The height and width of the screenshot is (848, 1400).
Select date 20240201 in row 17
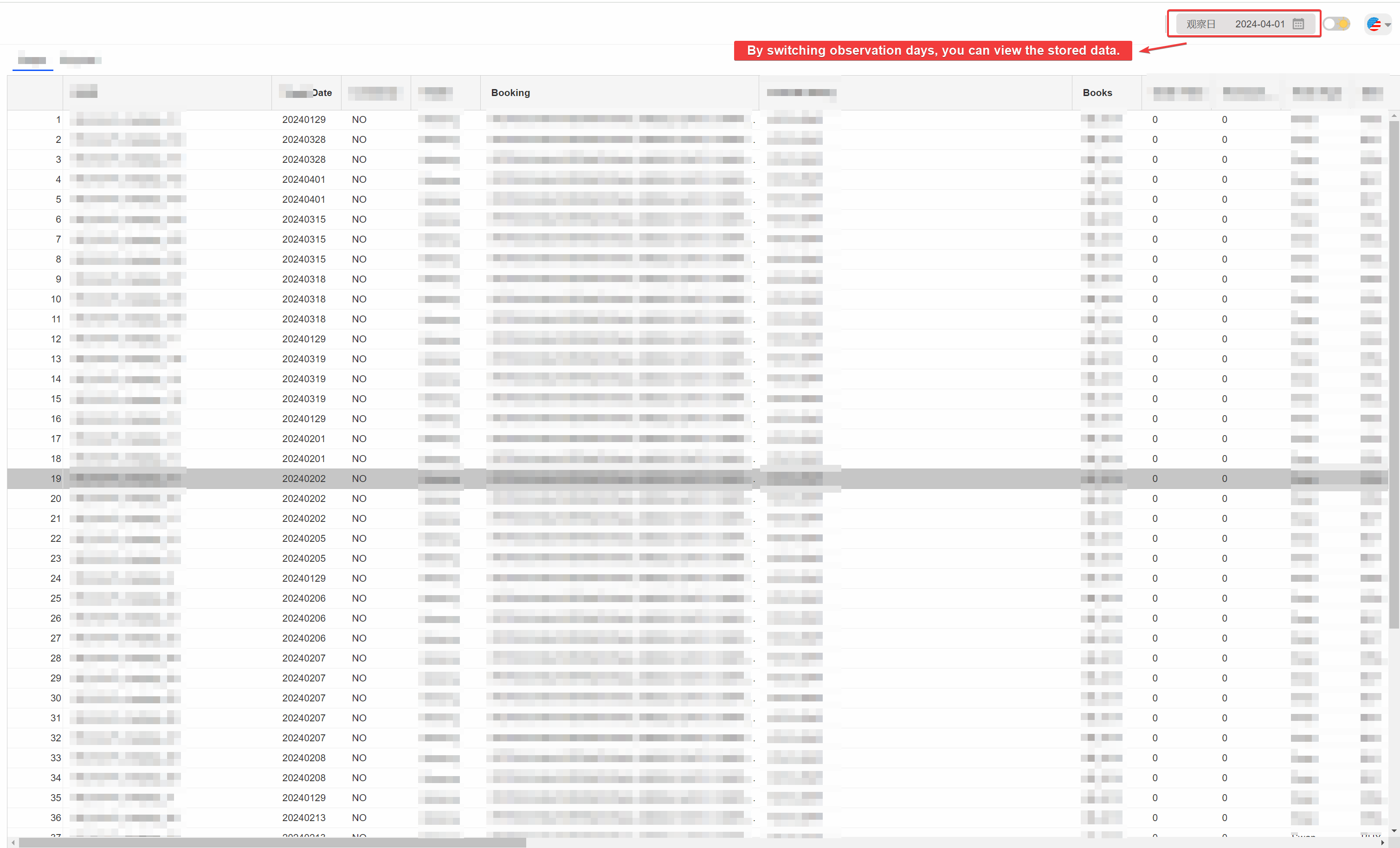(x=304, y=438)
